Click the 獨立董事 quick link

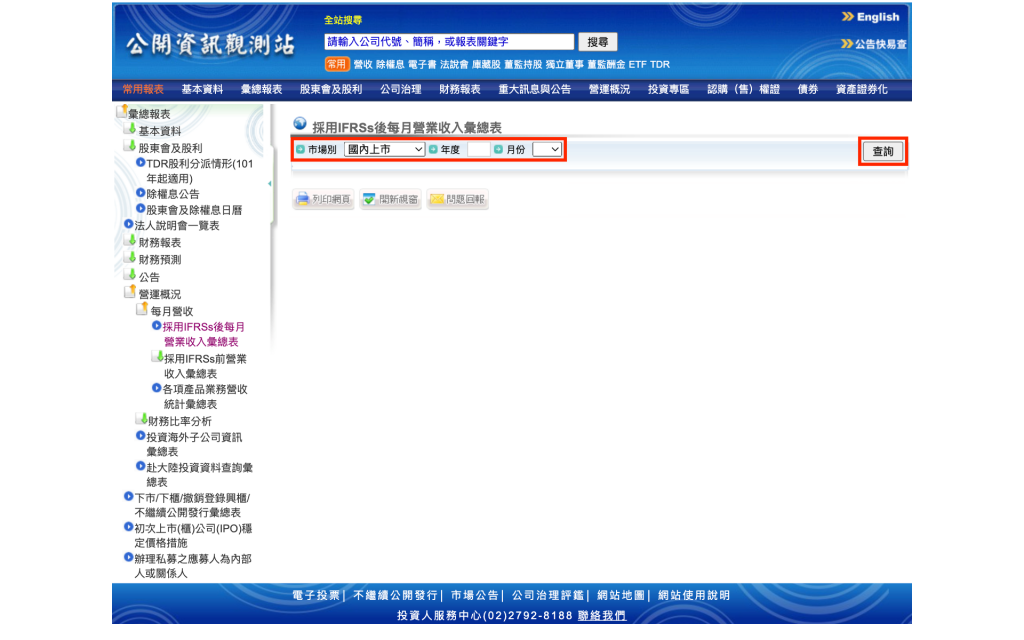coord(565,65)
